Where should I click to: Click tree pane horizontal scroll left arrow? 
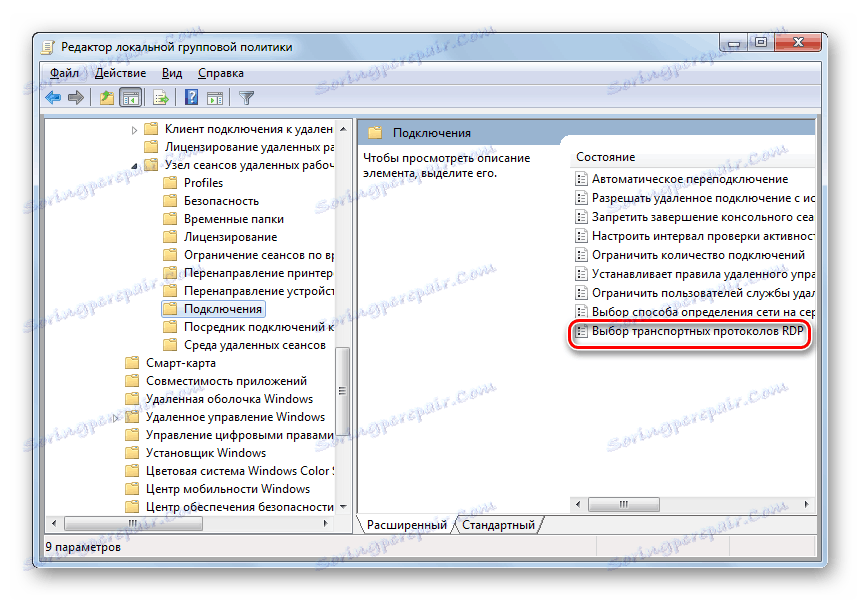coord(54,523)
